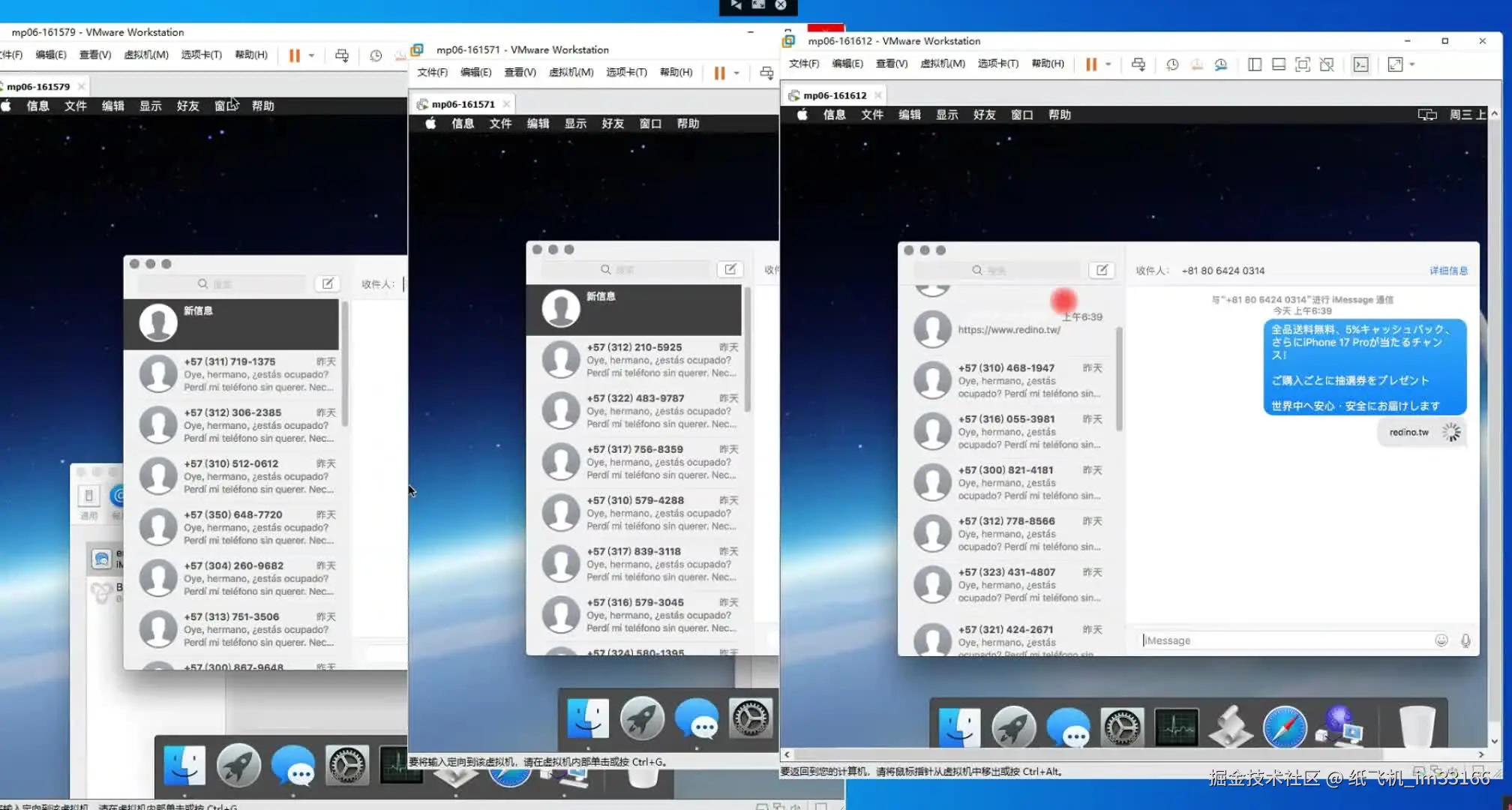Click the send Ctrl+Alt+Del icon in the rightmost toolbar
This screenshot has width=1512, height=810.
click(1138, 64)
